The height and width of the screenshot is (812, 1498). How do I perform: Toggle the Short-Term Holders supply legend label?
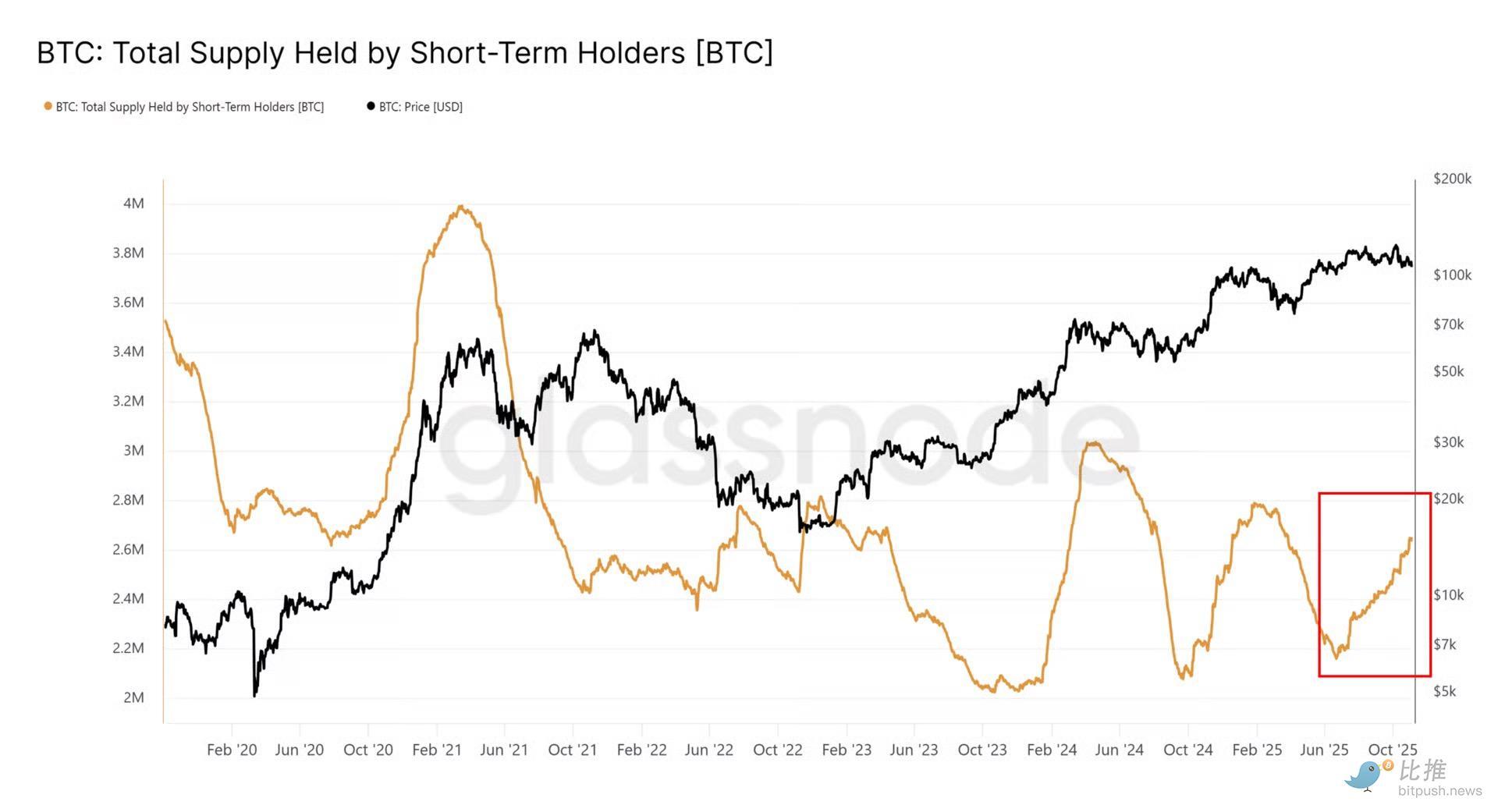190,107
